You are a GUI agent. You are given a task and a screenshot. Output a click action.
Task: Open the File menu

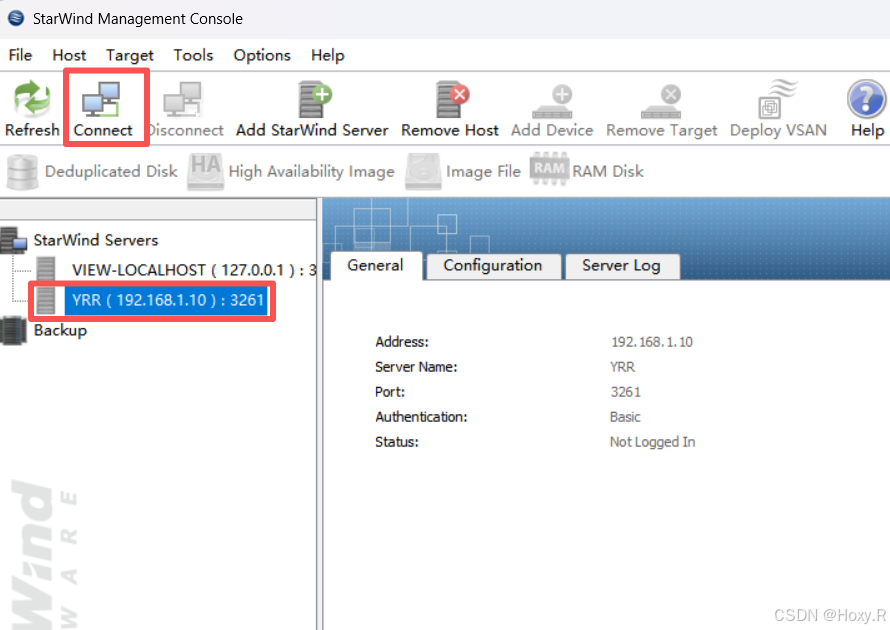point(20,55)
